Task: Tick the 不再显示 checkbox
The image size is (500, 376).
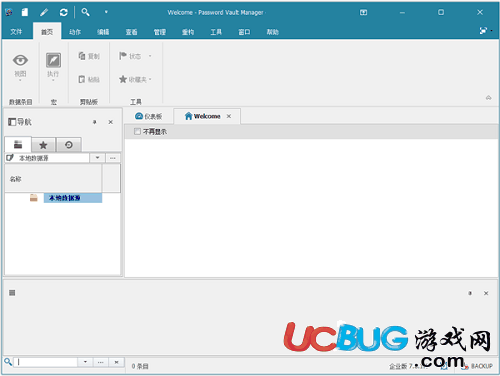Action: coord(137,132)
